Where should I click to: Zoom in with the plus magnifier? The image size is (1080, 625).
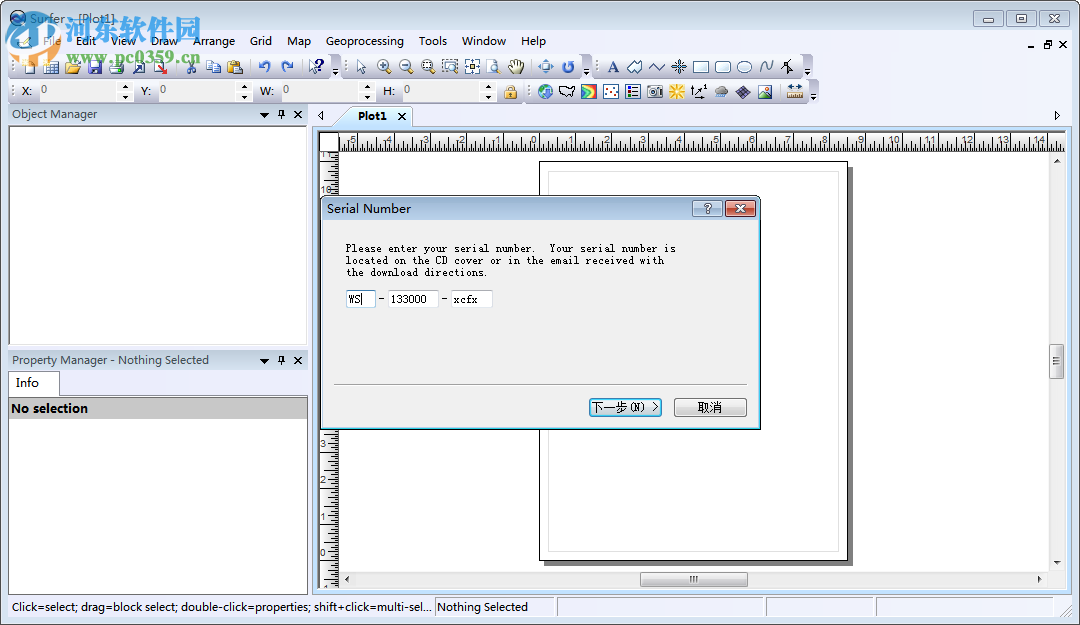click(x=384, y=67)
